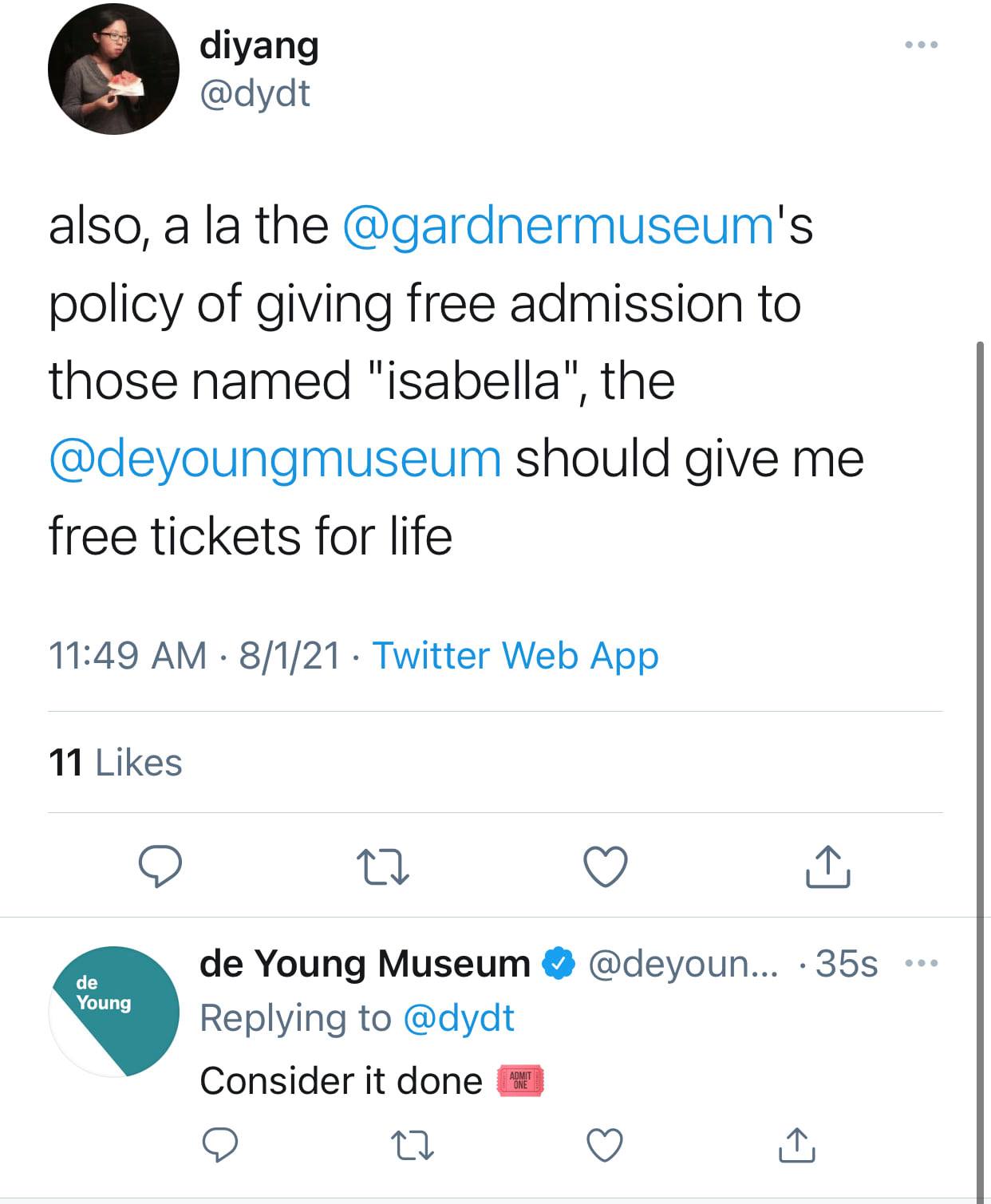
Task: Open more options for diyang's tweet
Action: 922,45
